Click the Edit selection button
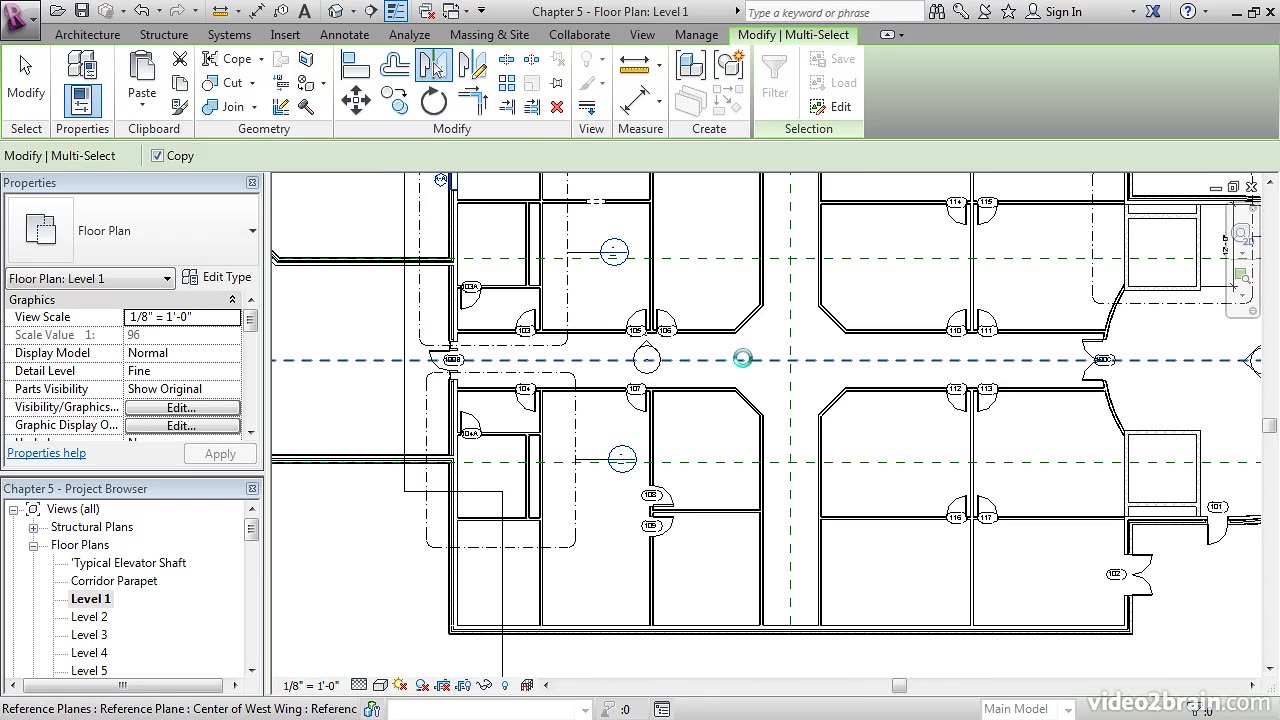Screen dimensions: 1280x720 click(832, 107)
